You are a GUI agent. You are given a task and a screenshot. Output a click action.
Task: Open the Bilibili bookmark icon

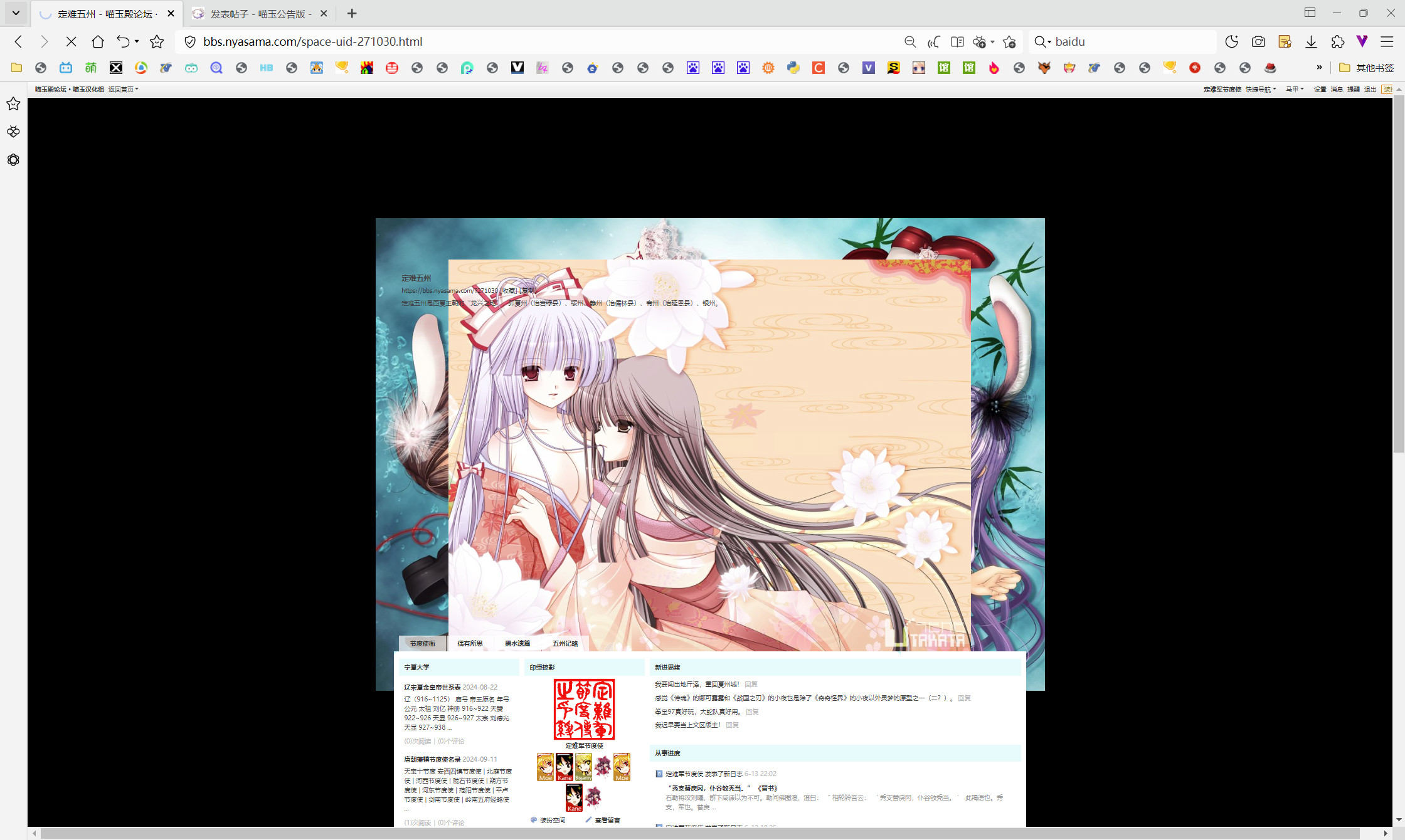(66, 68)
